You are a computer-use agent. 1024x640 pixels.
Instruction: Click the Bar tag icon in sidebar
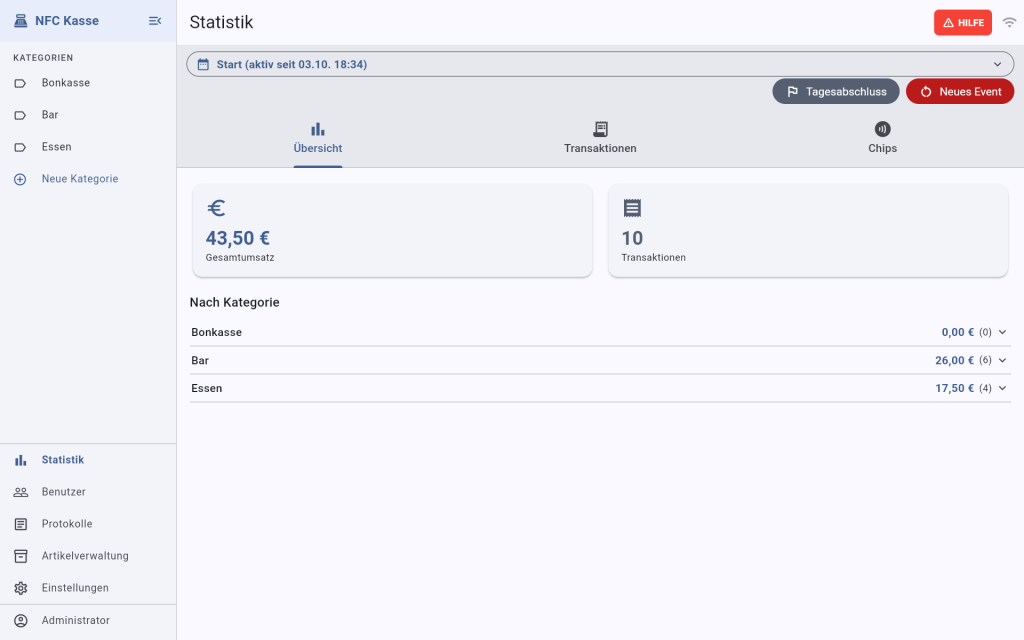[20, 115]
